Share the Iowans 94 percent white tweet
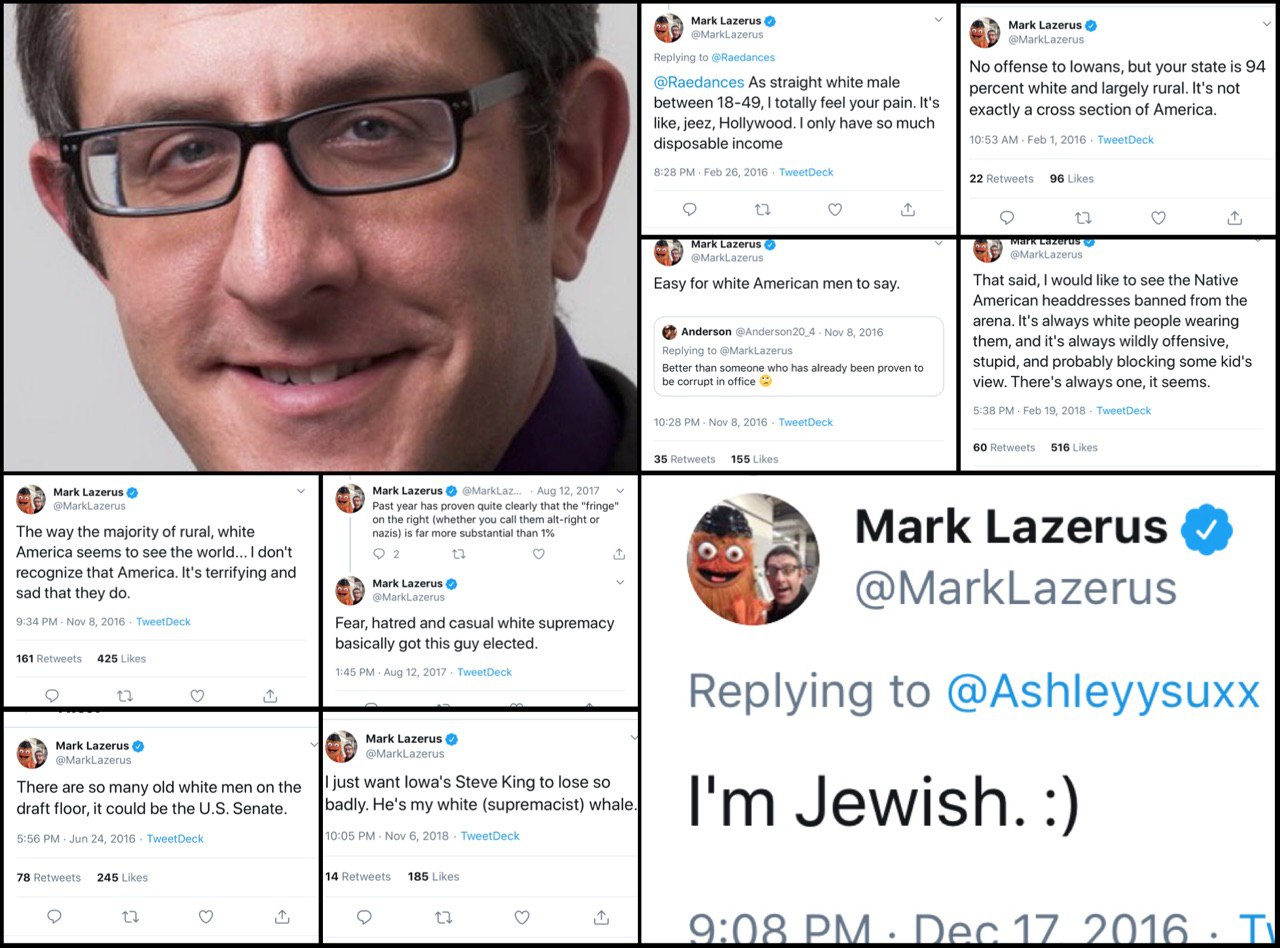Image resolution: width=1280 pixels, height=948 pixels. 1235,217
